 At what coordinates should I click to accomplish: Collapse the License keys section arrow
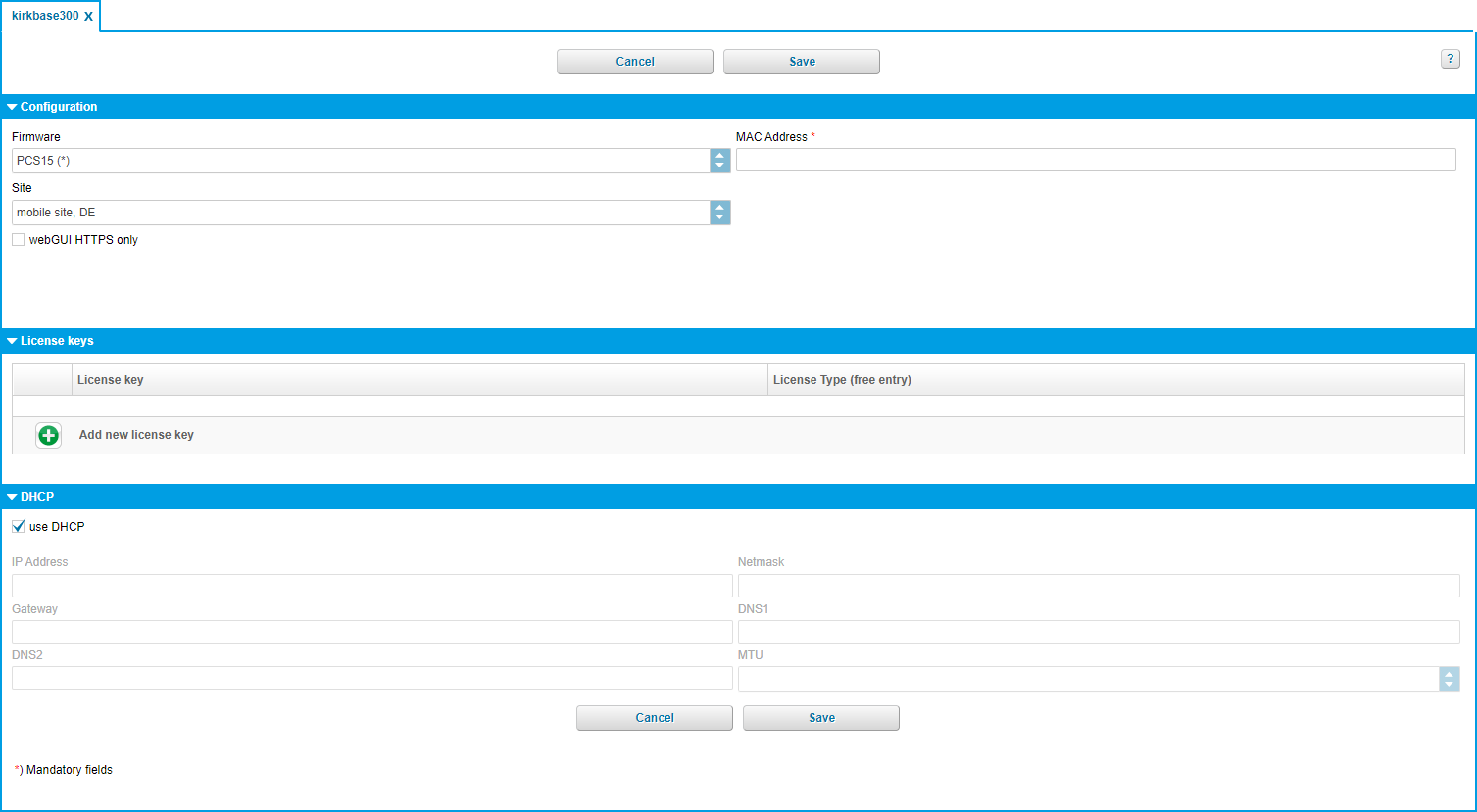coord(13,341)
